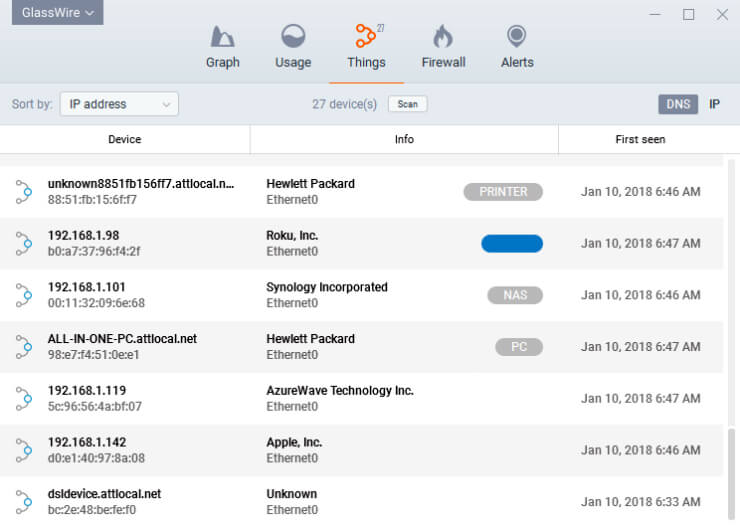
Task: Select MAC address b0:a7:37:96:f4:2f
Action: click(94, 251)
